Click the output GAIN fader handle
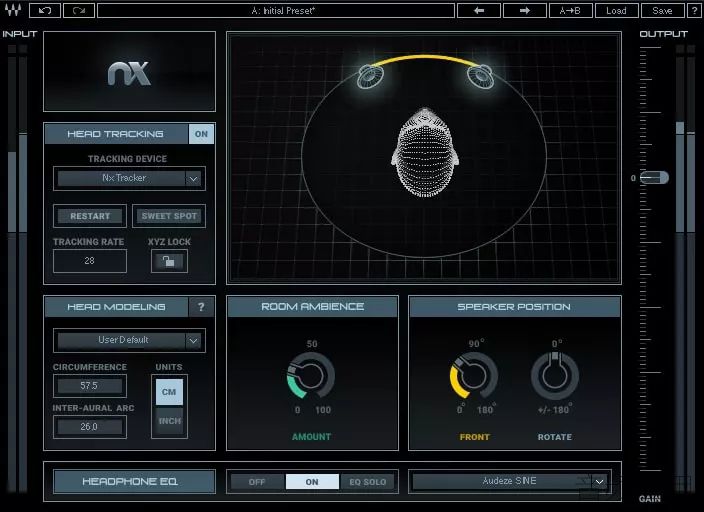Screen dimensions: 704x512 654,177
